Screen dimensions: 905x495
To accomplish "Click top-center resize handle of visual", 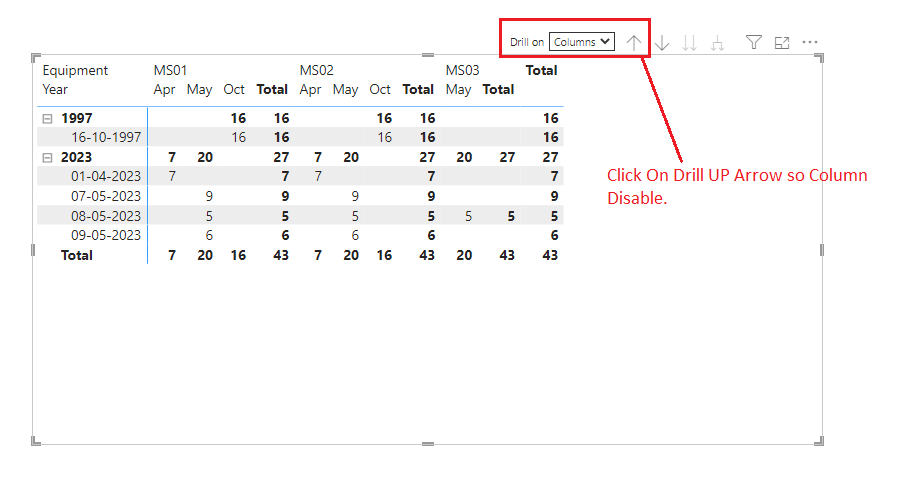I will [428, 55].
